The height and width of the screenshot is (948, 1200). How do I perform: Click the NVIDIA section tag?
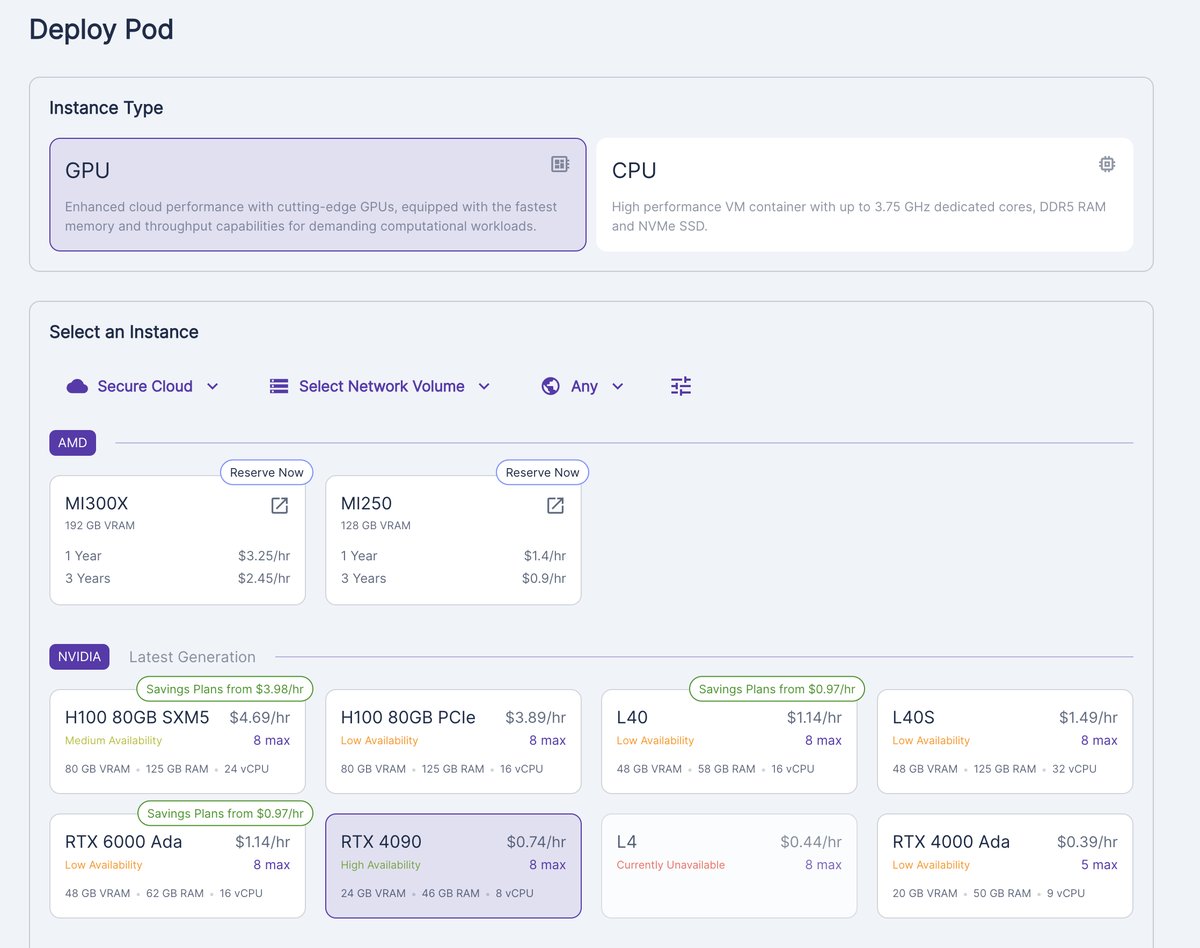pyautogui.click(x=79, y=657)
